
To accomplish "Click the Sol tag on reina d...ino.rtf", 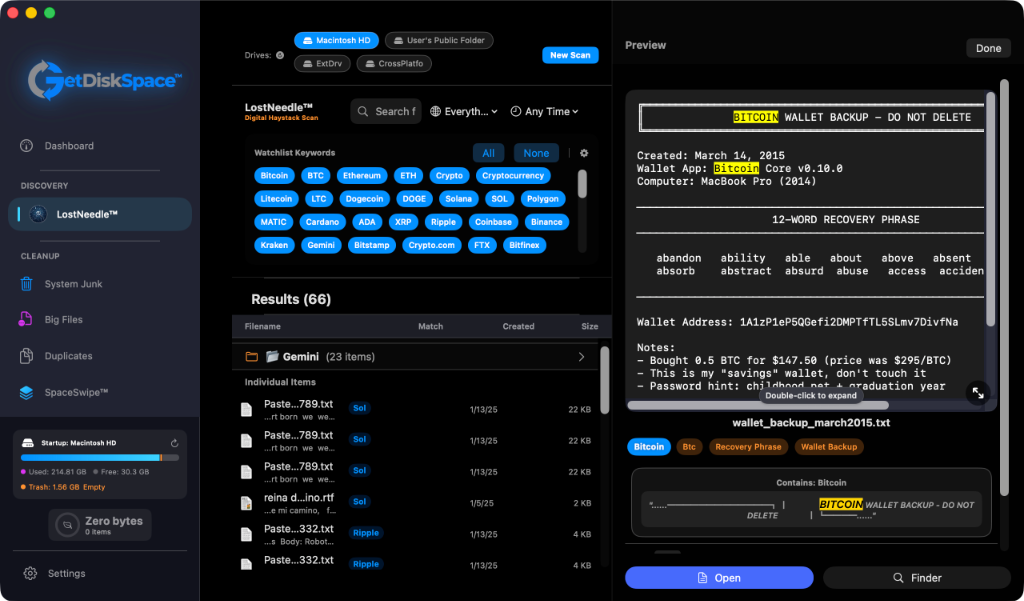I will pos(360,502).
